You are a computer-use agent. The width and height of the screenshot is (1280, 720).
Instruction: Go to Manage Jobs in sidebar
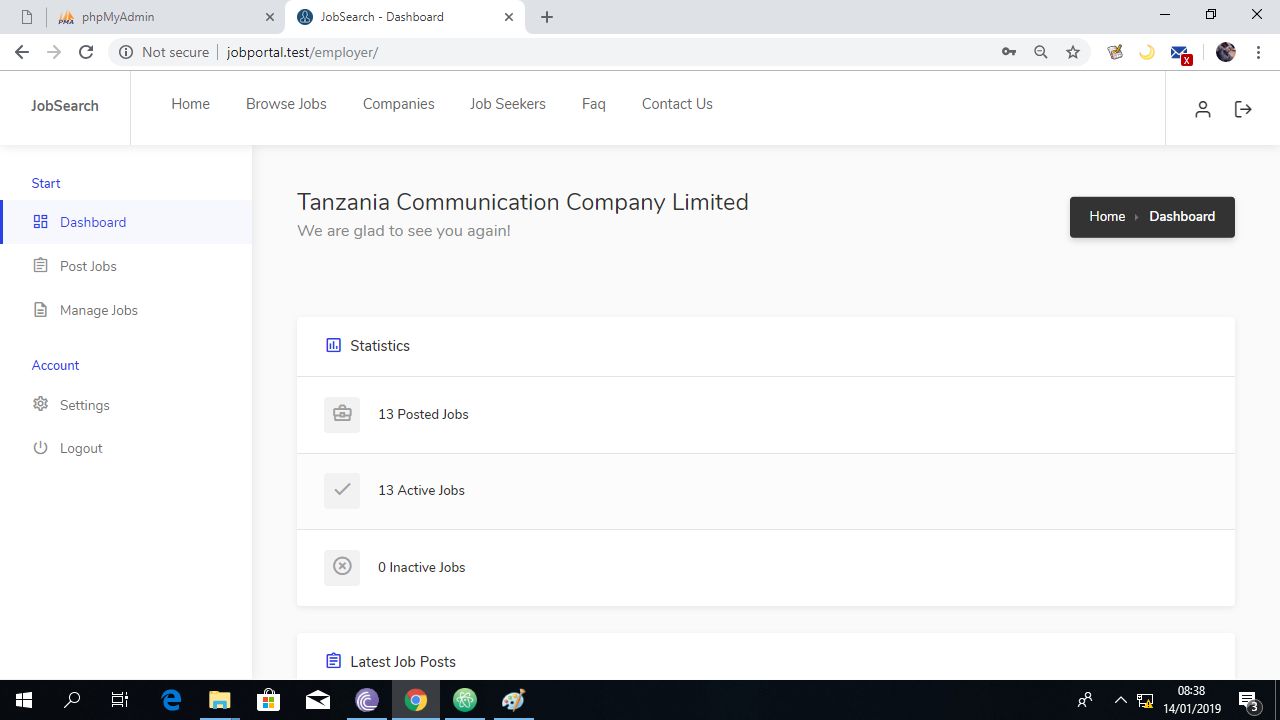tap(98, 310)
